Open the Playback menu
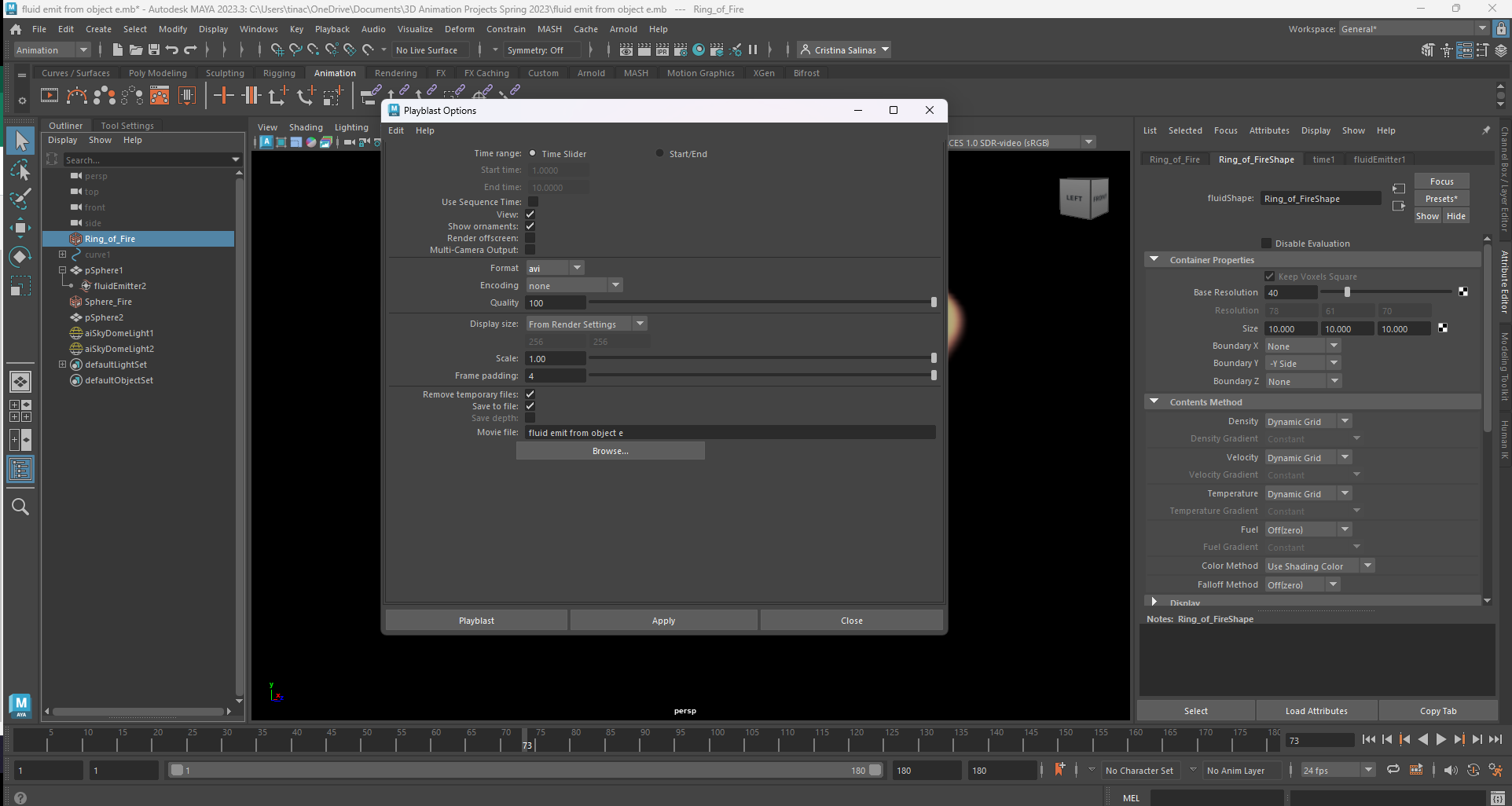The height and width of the screenshot is (806, 1512). coord(332,29)
